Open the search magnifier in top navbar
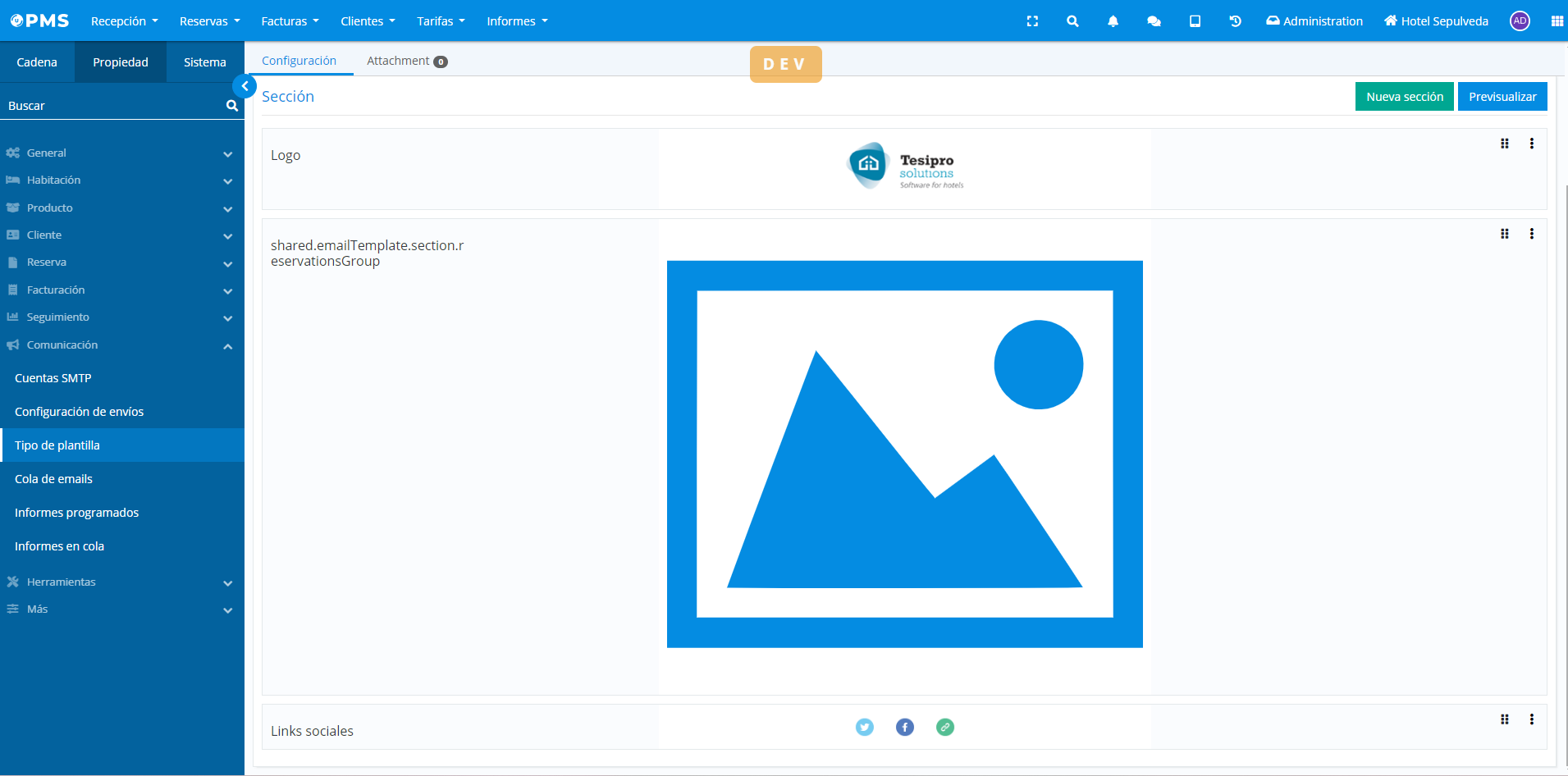Image resolution: width=1568 pixels, height=776 pixels. 1072,21
